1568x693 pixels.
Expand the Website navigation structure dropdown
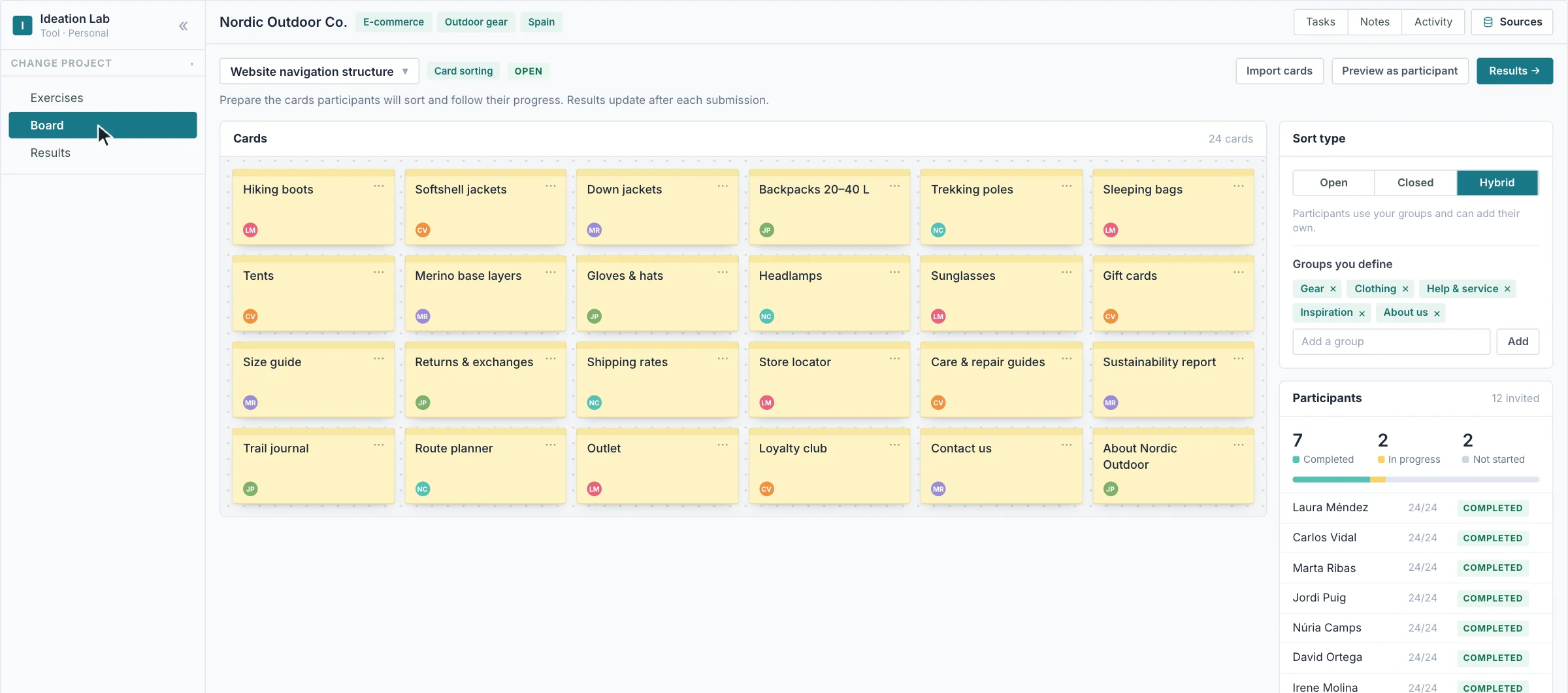point(319,71)
